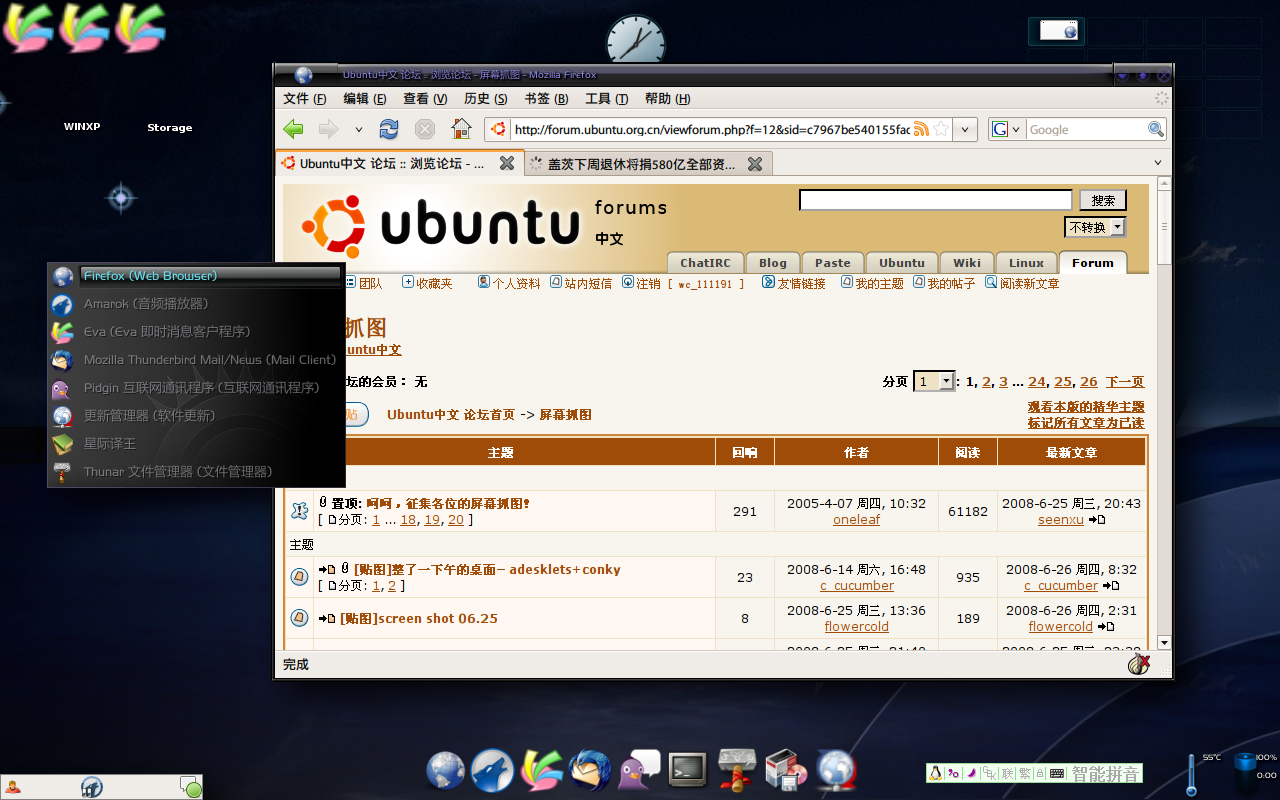Click the 注销 logout link
This screenshot has width=1280, height=800.
(641, 284)
